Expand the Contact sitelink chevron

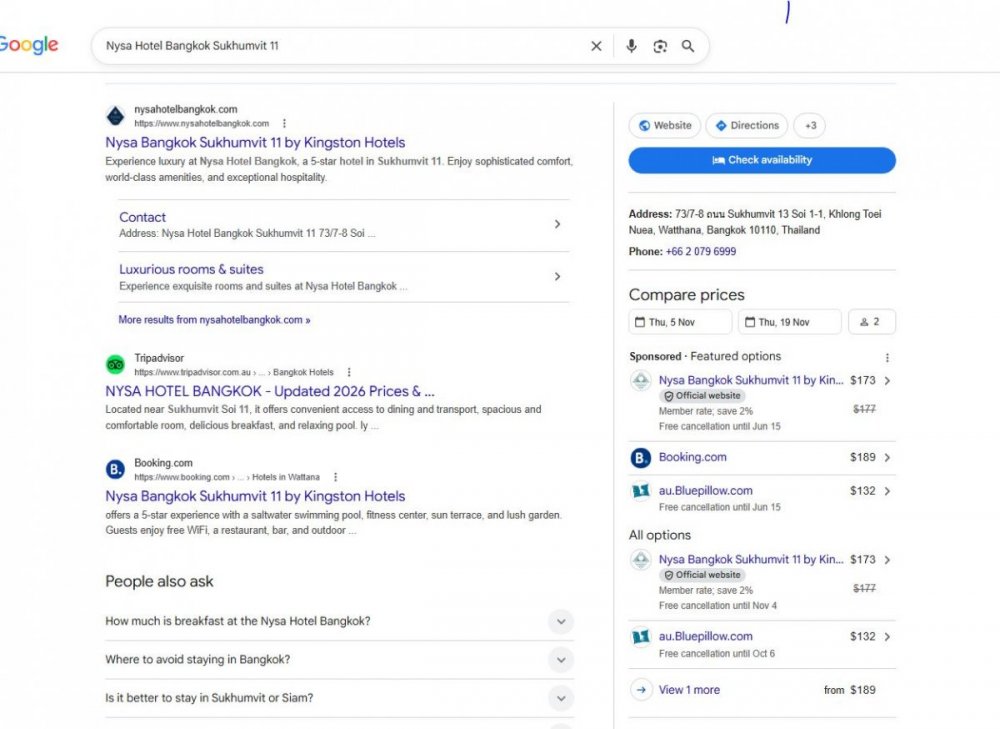[557, 224]
